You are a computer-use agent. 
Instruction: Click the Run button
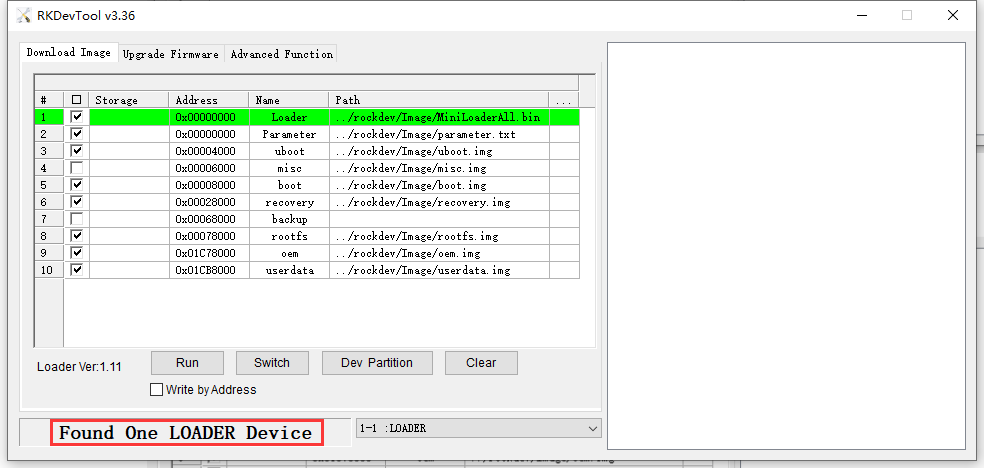tap(187, 363)
